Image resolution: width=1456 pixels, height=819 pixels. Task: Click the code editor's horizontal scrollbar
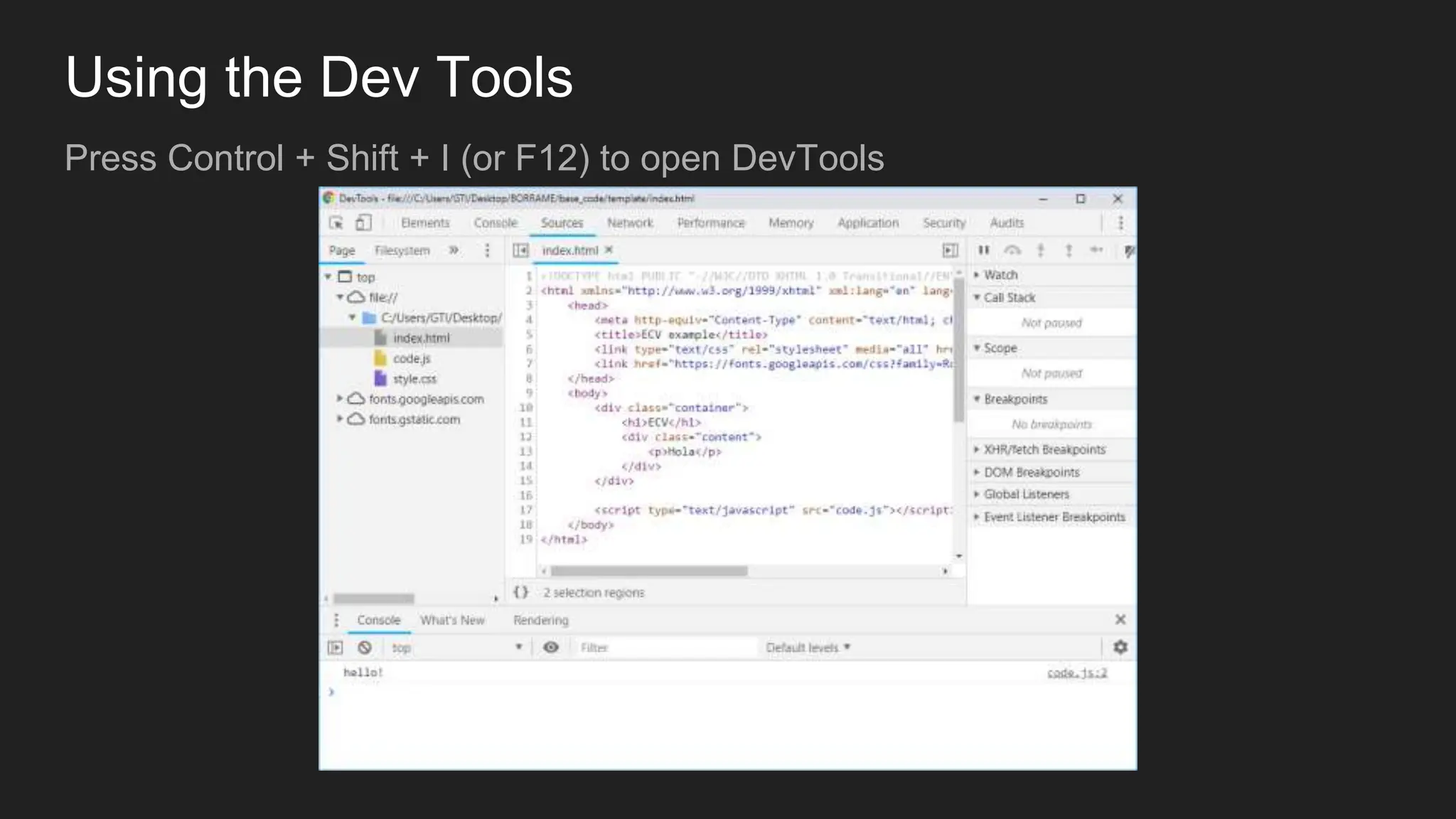[x=648, y=571]
